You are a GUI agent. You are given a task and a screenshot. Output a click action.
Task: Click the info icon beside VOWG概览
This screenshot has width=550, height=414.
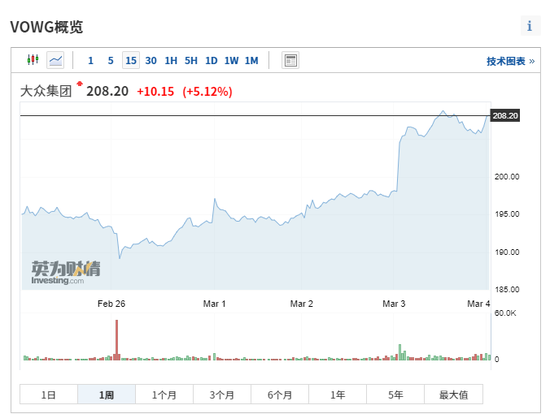(530, 26)
